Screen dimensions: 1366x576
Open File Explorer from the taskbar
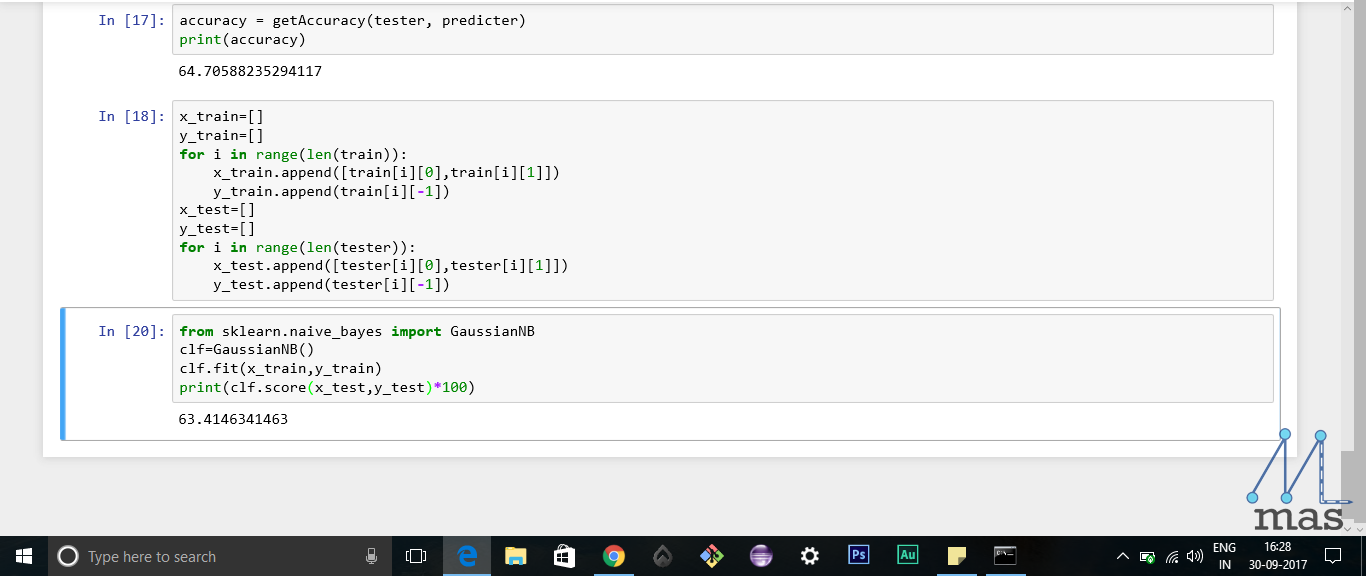(516, 556)
